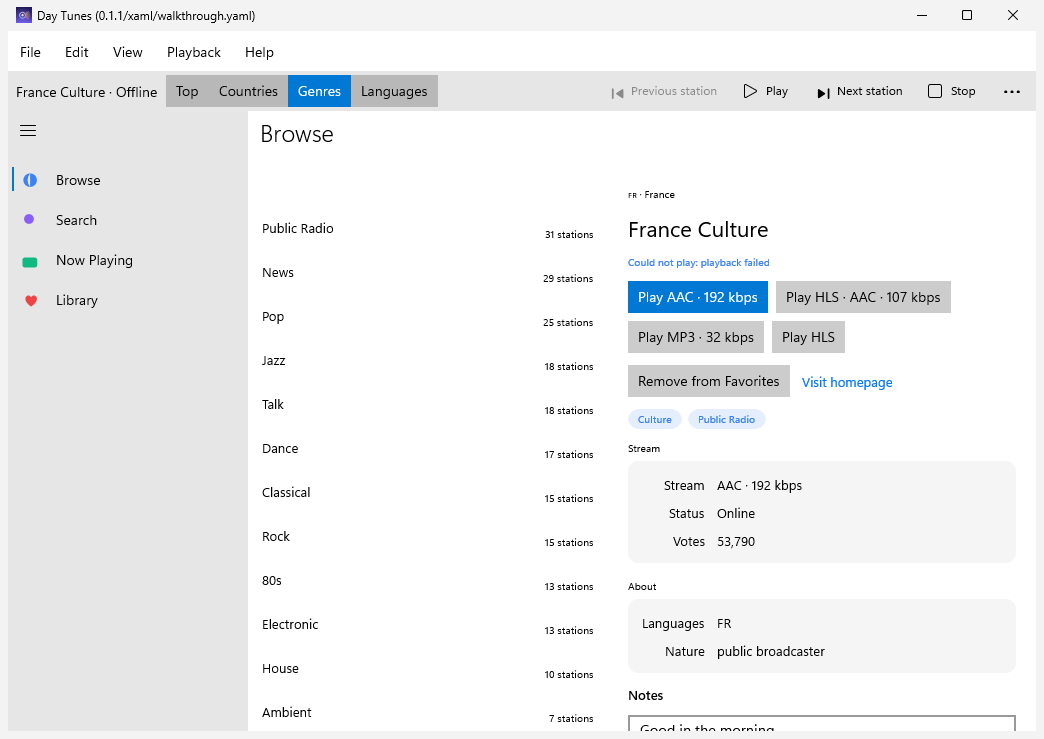Viewport: 1044px width, 739px height.
Task: Maximize the Day Tunes window
Action: point(967,15)
